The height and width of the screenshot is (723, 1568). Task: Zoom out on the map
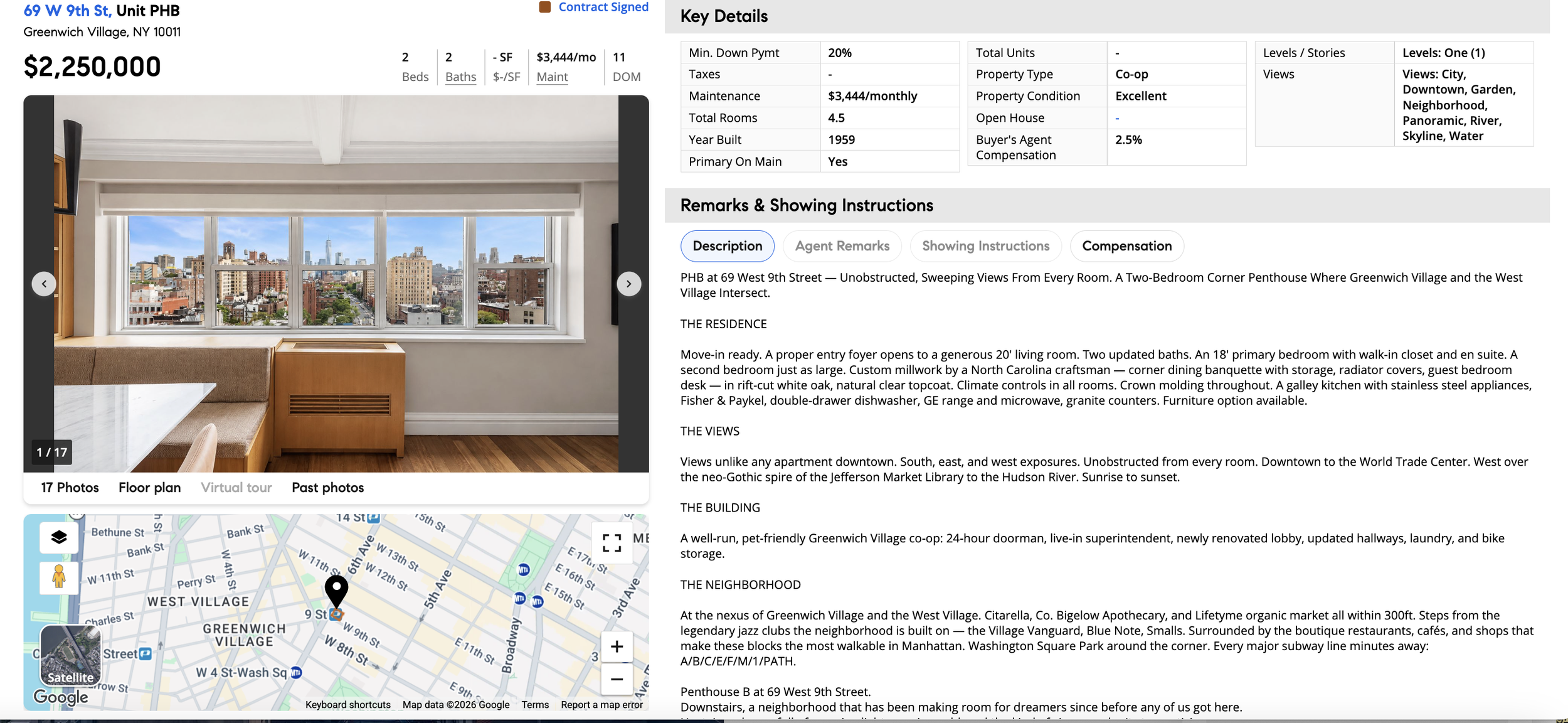click(617, 679)
